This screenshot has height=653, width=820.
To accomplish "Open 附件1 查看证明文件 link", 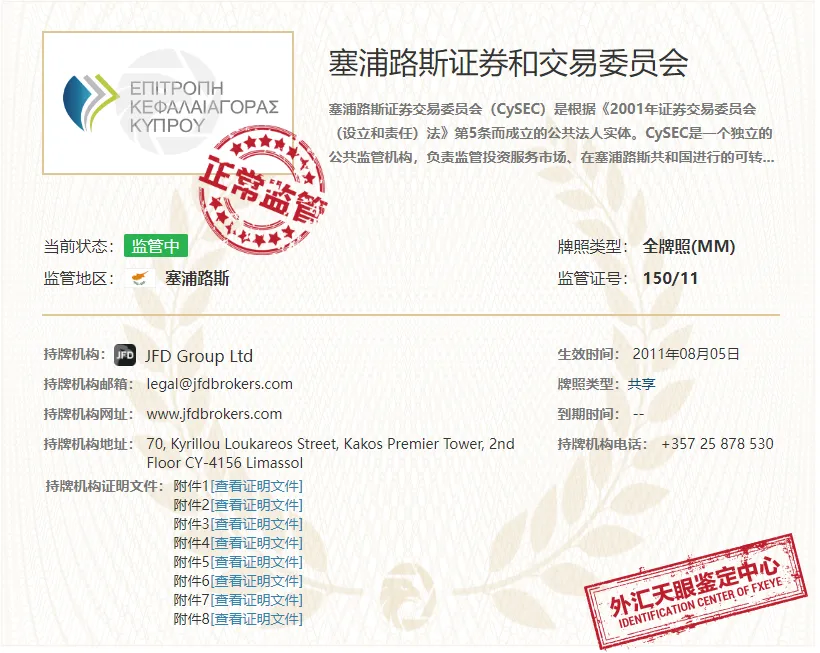I will pos(257,486).
